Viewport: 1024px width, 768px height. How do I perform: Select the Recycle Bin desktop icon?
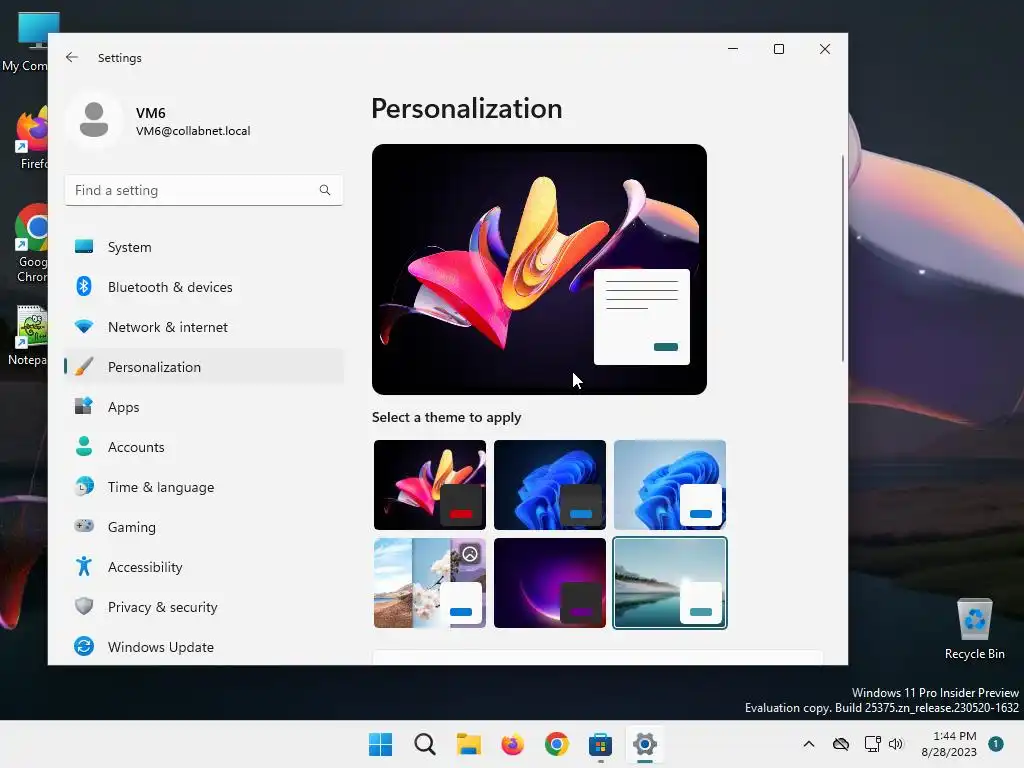tap(974, 629)
